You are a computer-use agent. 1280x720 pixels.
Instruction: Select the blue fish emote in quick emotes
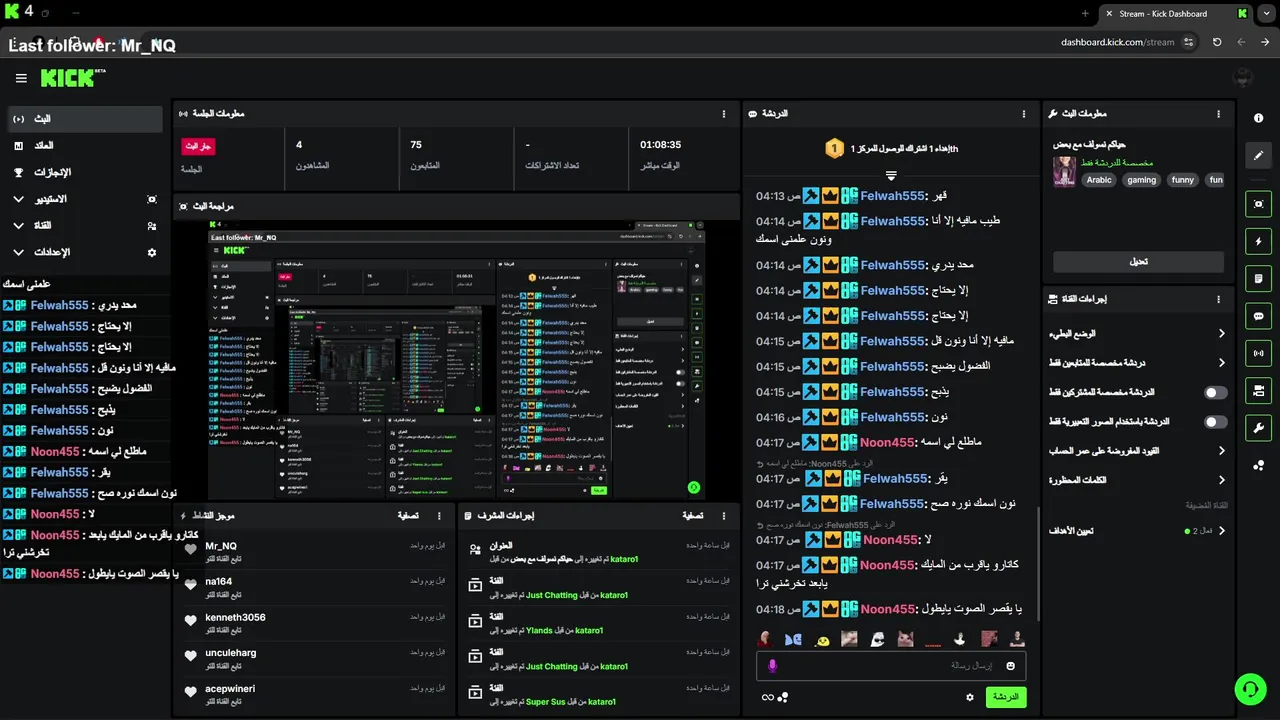tap(794, 639)
